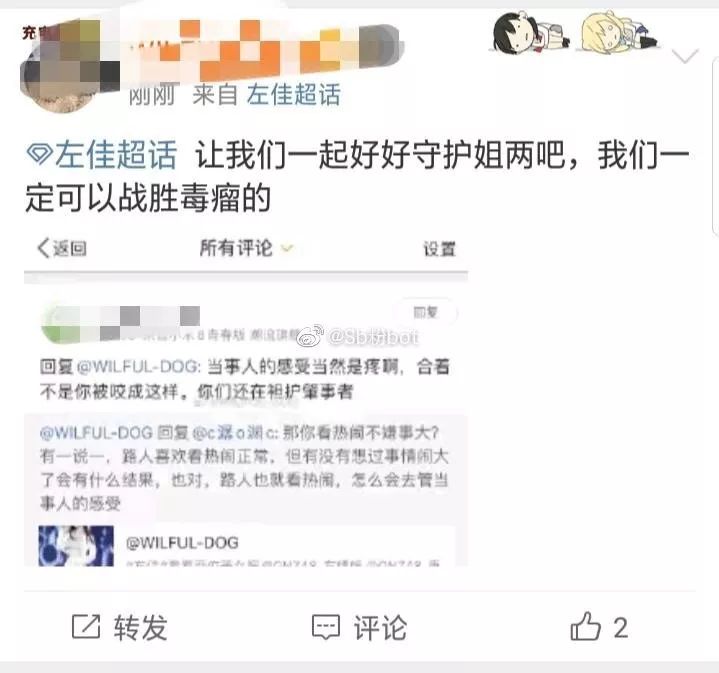The width and height of the screenshot is (719, 673).
Task: Open the @WILFUL-DOG mention in reply
Action: pos(139,367)
